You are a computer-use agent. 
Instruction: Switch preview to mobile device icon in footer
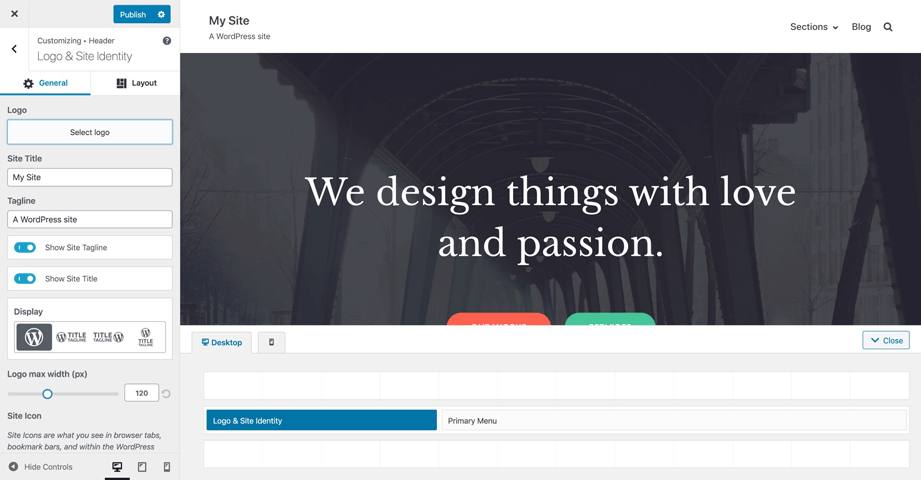point(167,467)
